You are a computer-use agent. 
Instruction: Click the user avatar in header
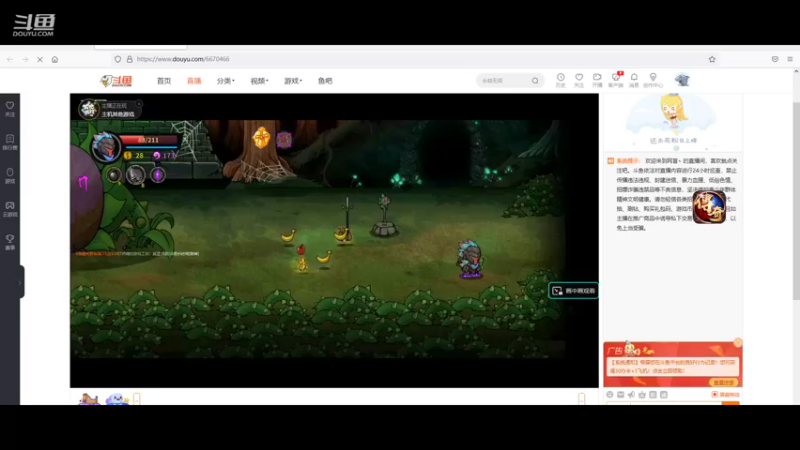[x=682, y=80]
